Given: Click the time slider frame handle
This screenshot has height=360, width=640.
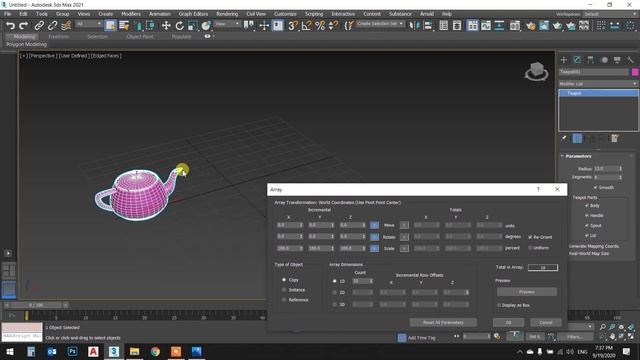Looking at the screenshot, I should pos(36,305).
